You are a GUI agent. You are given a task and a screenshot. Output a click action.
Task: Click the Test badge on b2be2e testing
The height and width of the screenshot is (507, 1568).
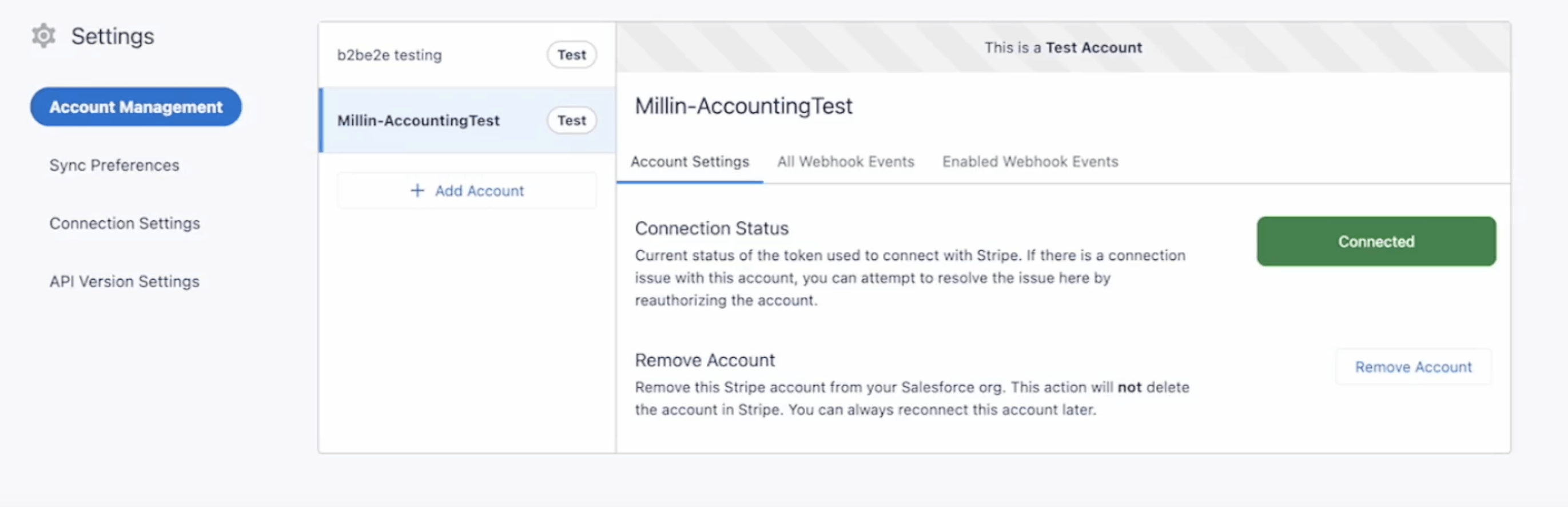point(571,55)
